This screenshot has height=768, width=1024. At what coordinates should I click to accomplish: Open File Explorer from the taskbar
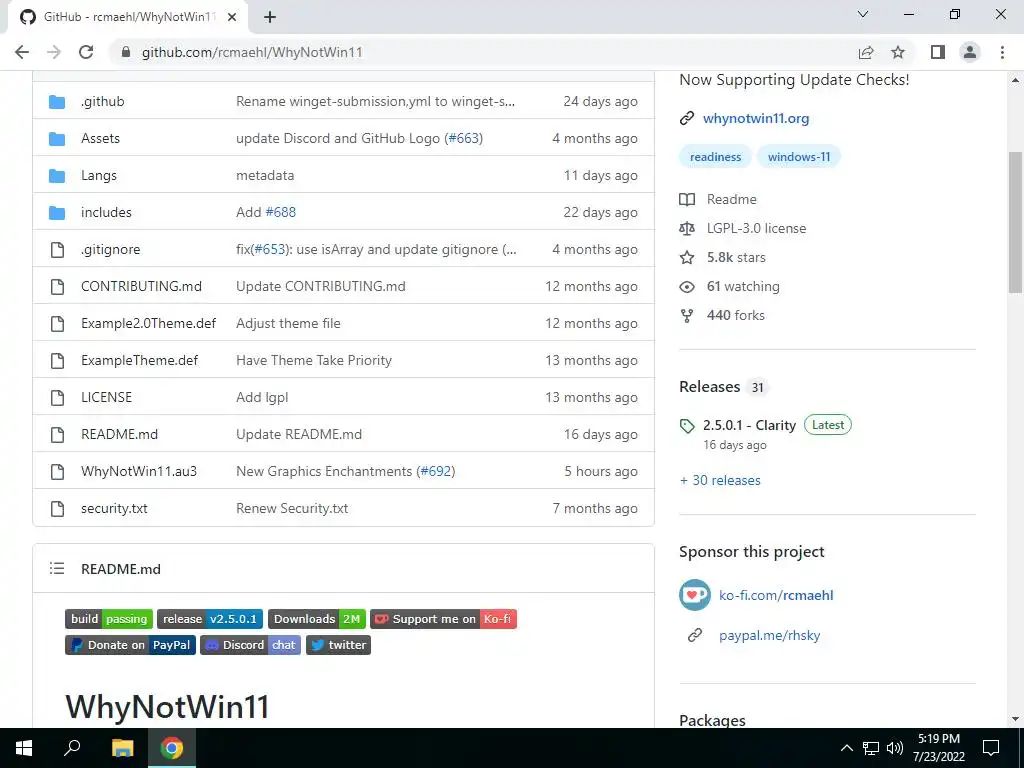122,748
